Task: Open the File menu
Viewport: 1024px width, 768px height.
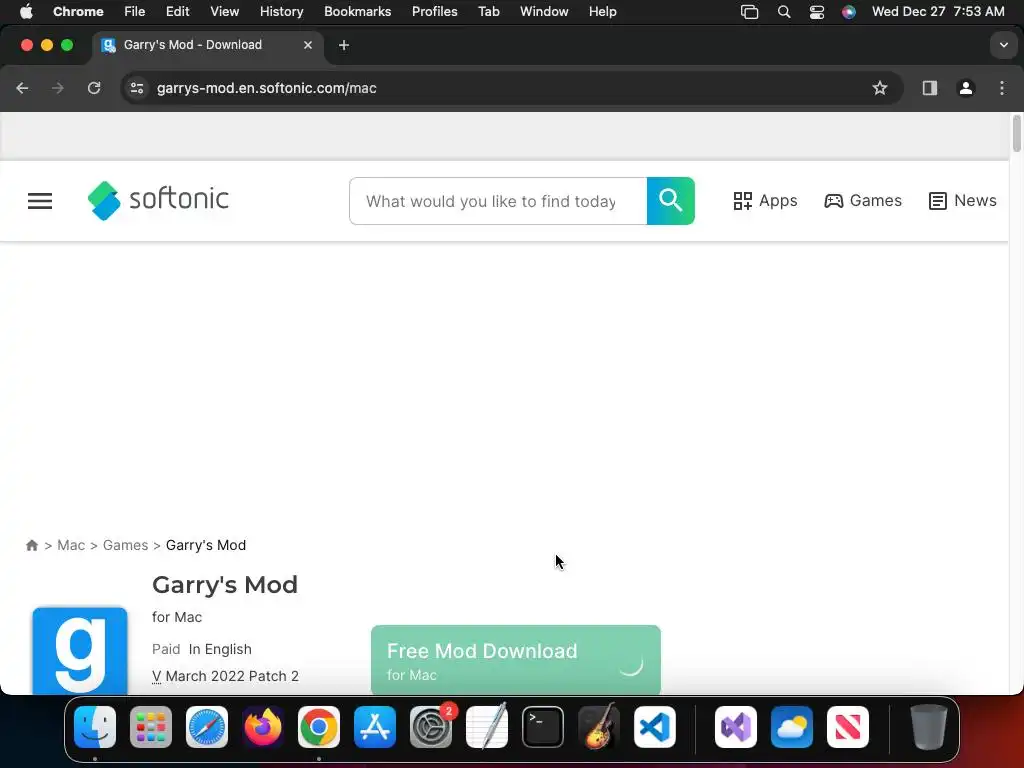Action: (x=135, y=12)
